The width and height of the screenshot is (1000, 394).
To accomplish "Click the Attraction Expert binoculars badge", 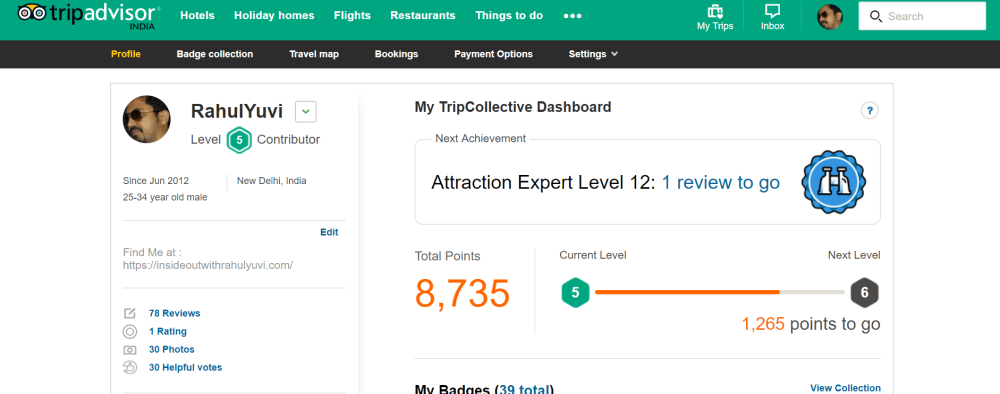I will coord(834,182).
